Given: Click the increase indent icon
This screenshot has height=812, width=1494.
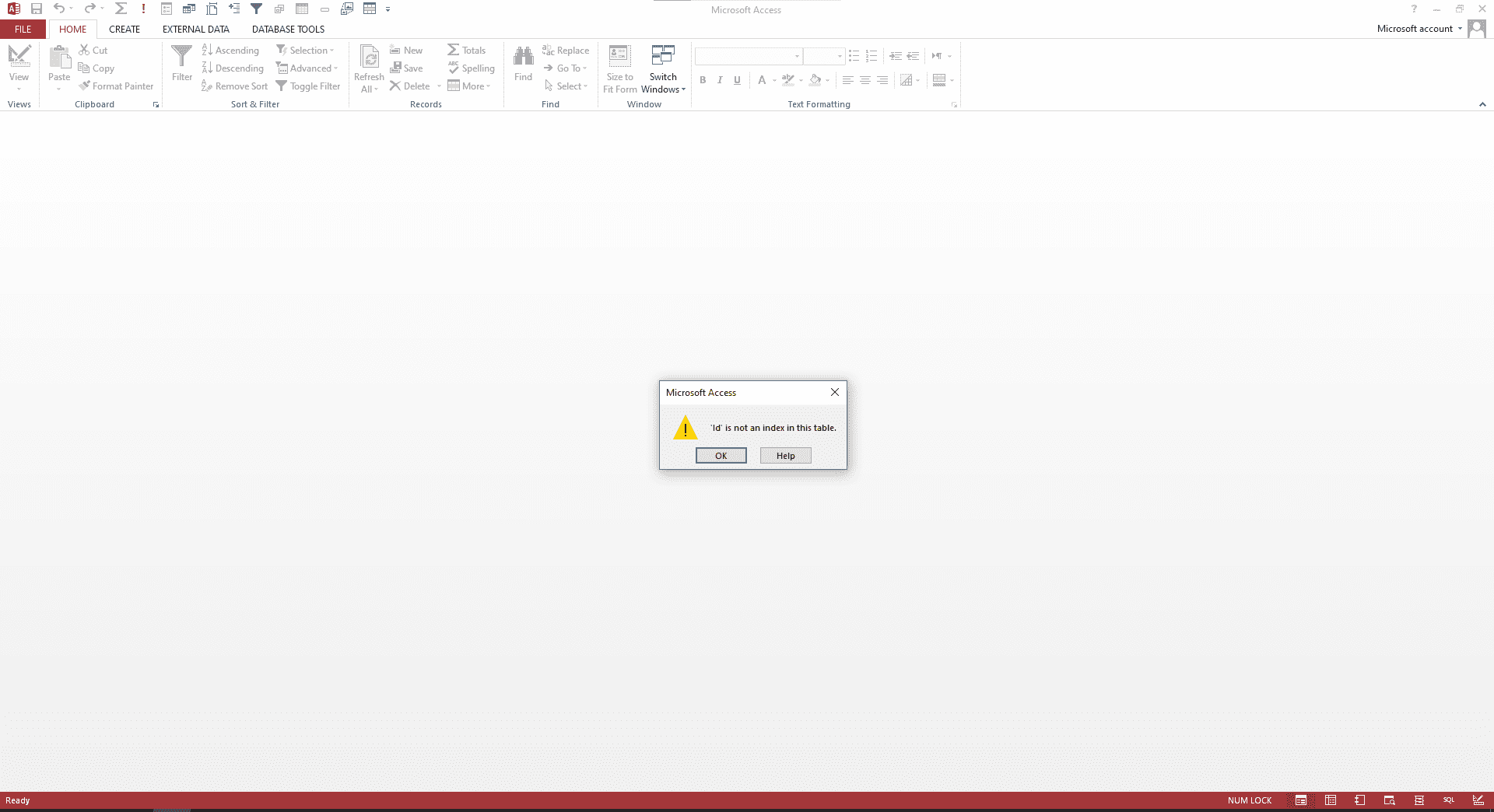Looking at the screenshot, I should coord(896,56).
